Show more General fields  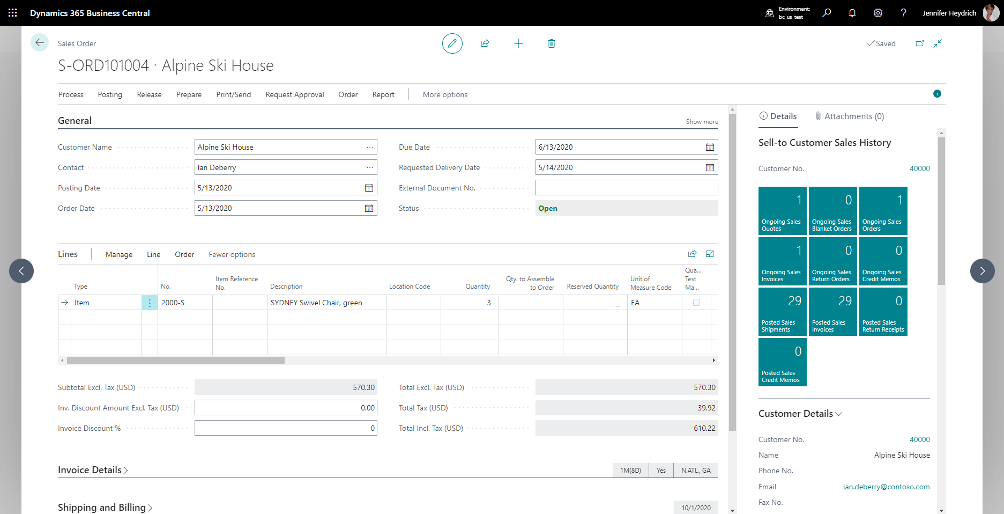702,122
